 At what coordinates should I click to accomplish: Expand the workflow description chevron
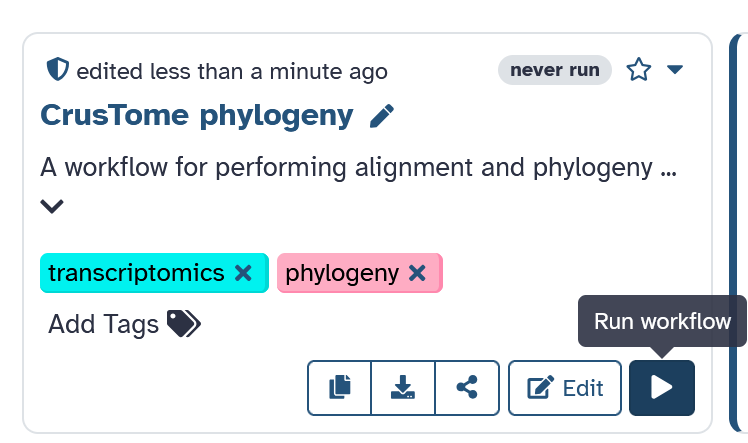[52, 206]
